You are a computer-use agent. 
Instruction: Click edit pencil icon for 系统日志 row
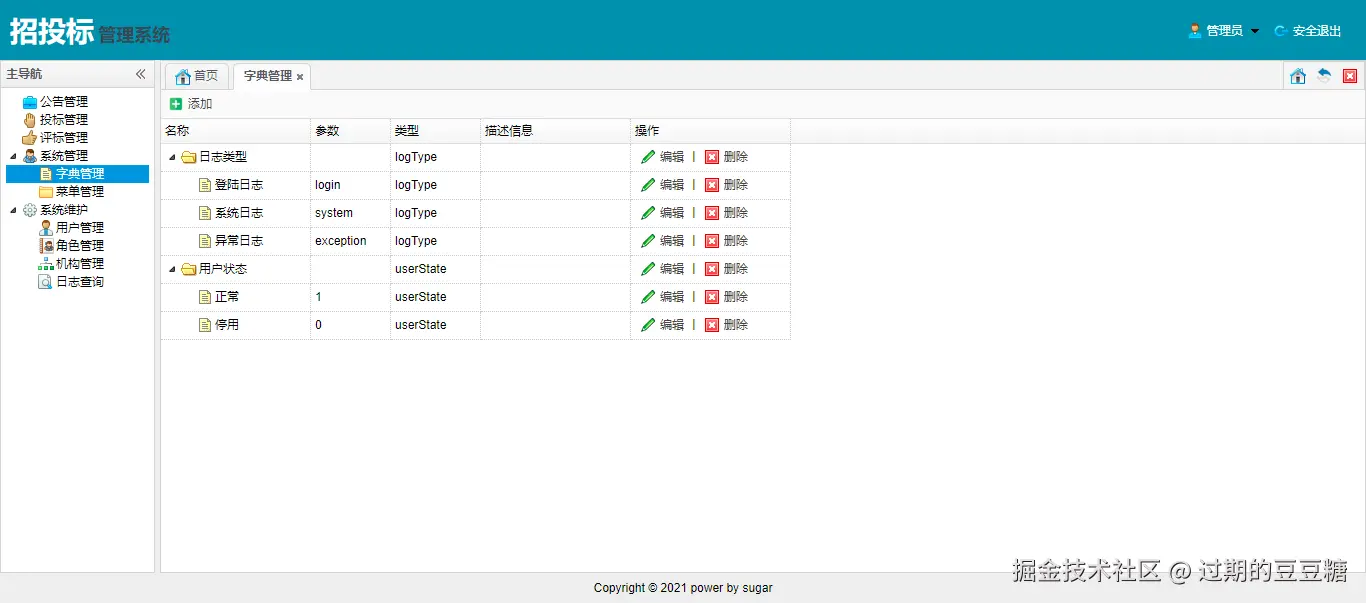pos(648,213)
